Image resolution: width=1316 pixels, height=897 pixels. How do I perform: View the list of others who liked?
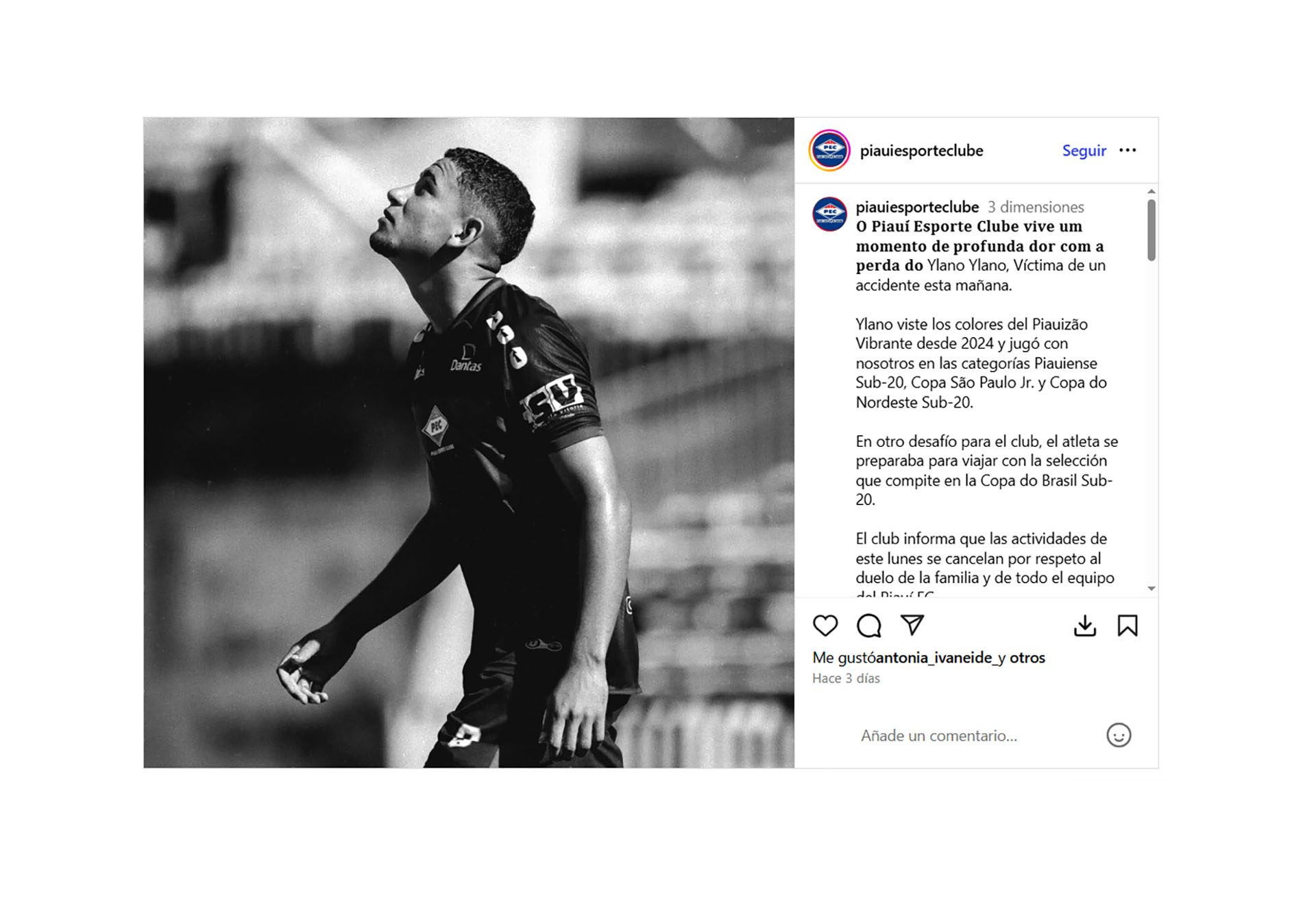pyautogui.click(x=1027, y=658)
